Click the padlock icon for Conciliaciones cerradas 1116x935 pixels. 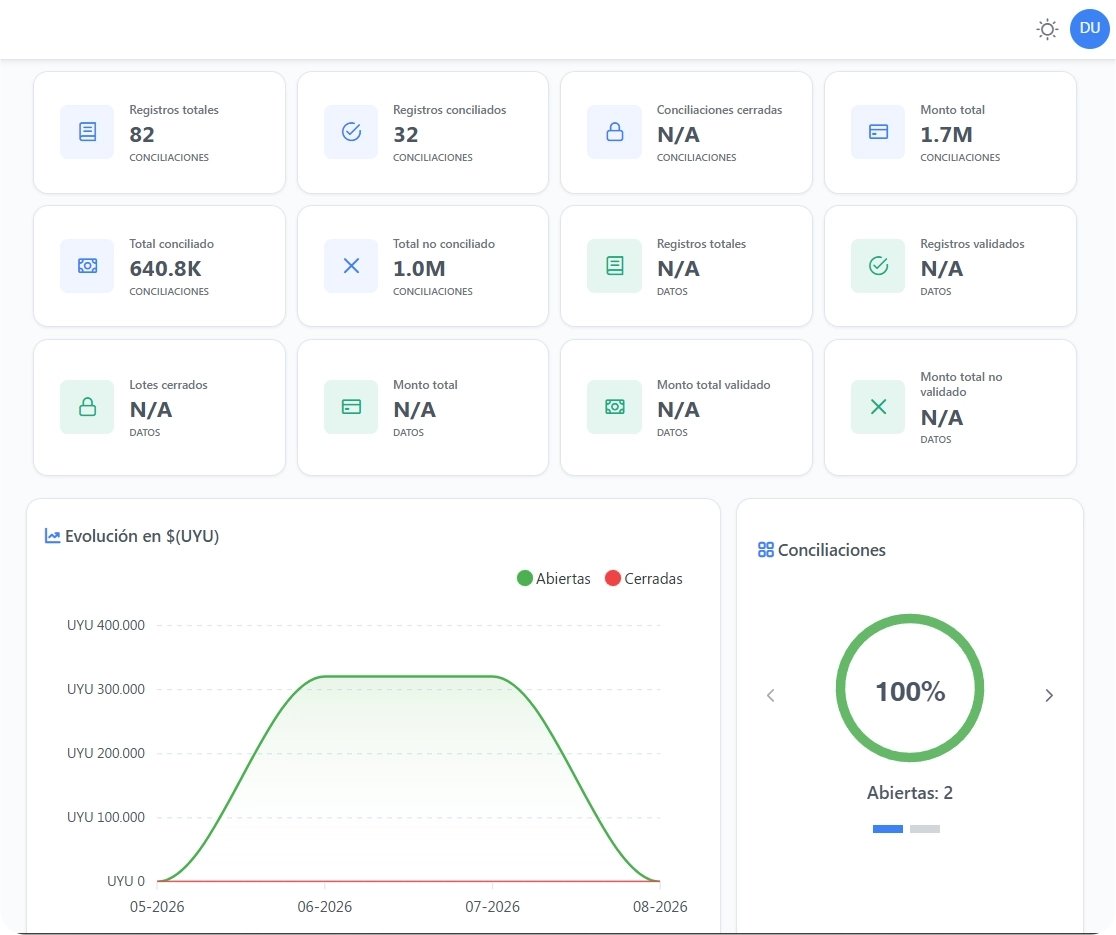[614, 132]
